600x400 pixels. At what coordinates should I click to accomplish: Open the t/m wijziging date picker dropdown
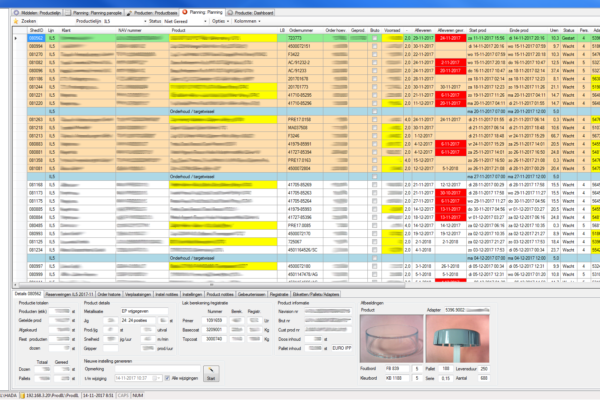[159, 378]
